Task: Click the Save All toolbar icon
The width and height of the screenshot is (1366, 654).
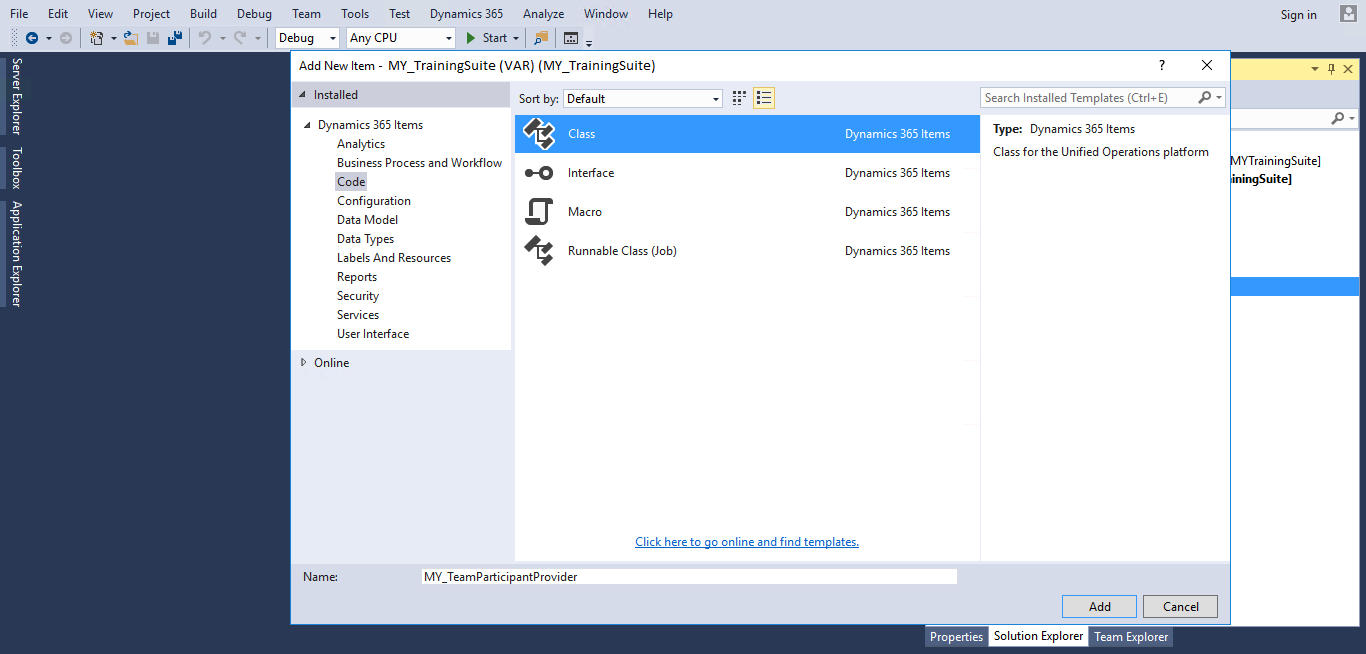Action: pos(173,36)
